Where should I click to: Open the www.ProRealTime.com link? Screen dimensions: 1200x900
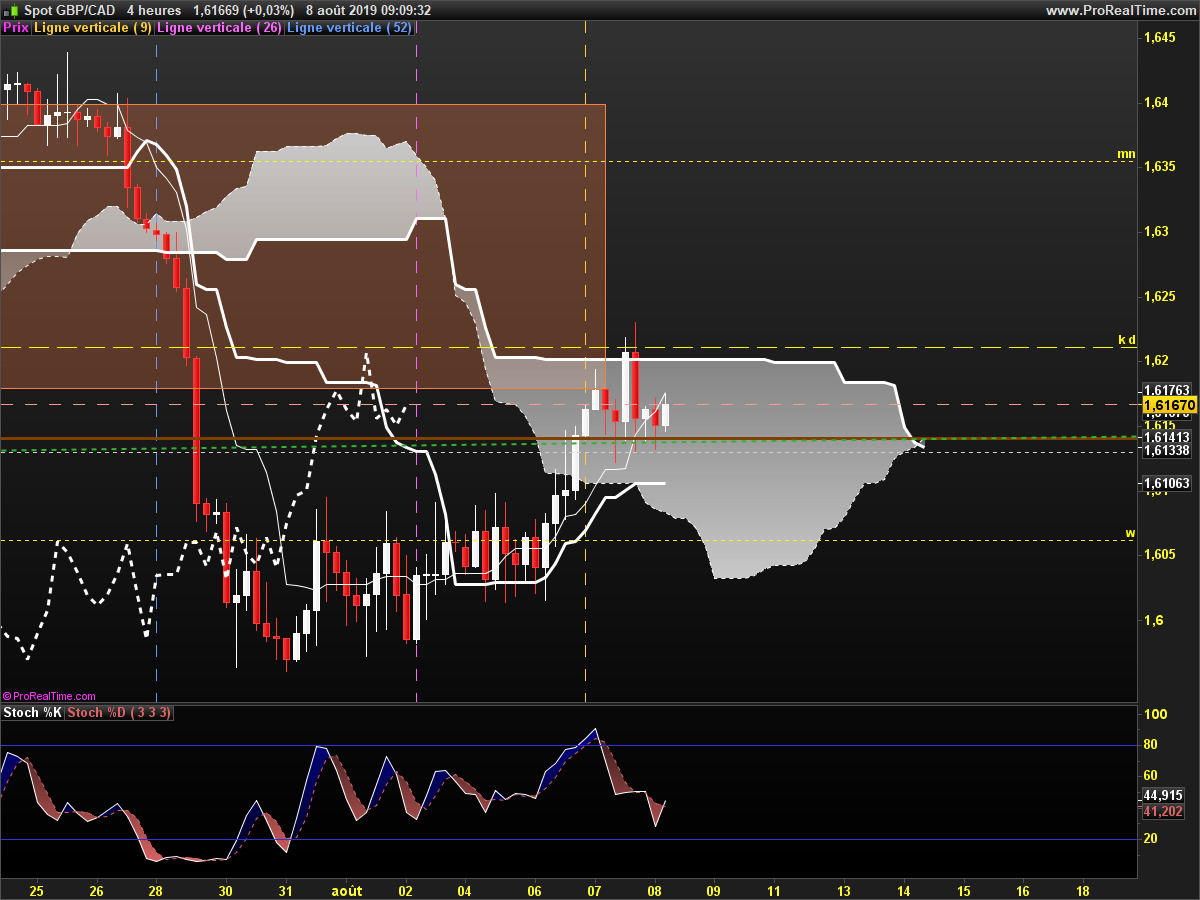point(1120,10)
